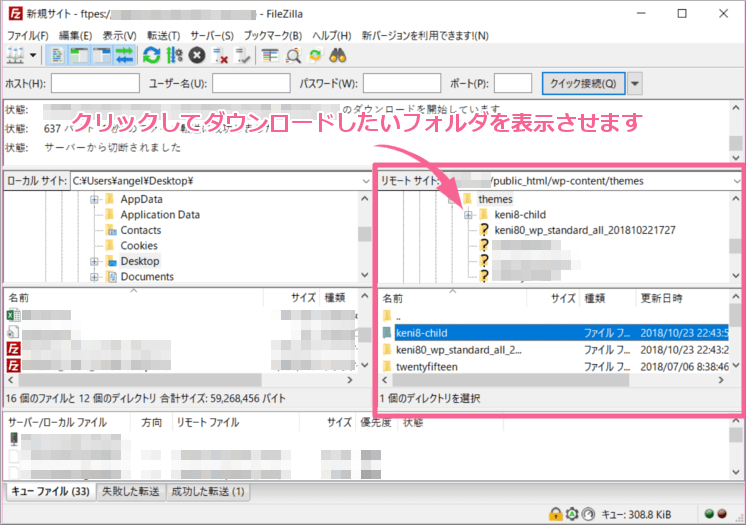Select keni80_wp_standard_all_201810221727 in remote tree
746x525 pixels.
click(x=585, y=230)
